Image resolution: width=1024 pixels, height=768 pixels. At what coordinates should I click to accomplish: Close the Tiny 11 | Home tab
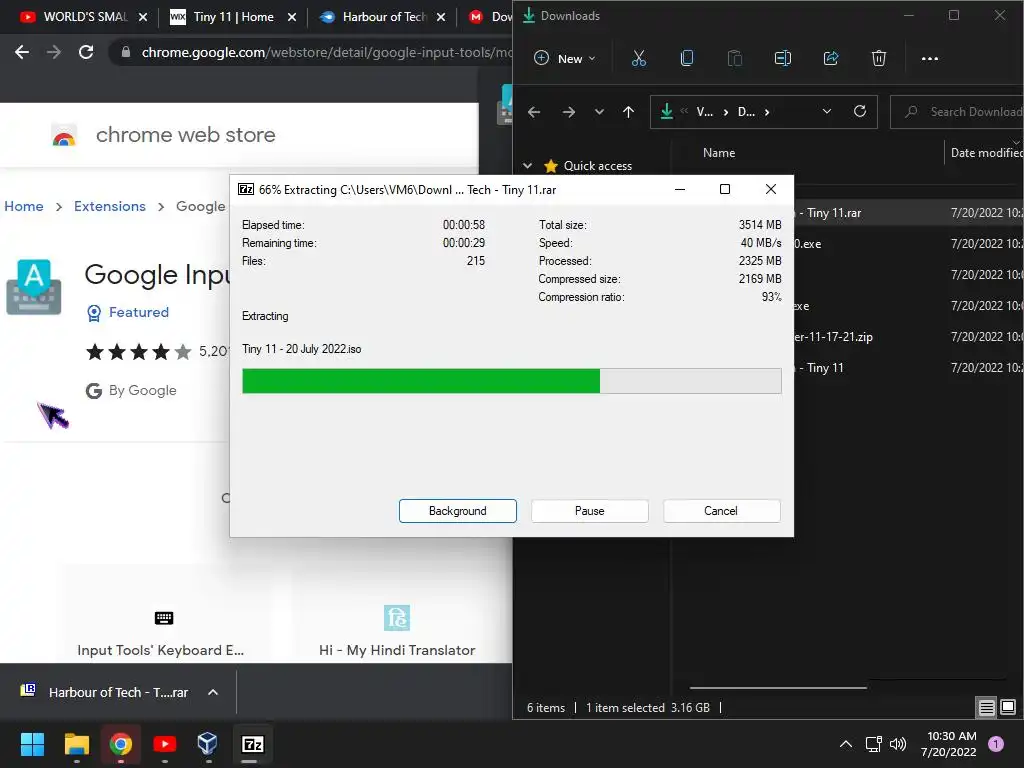(x=292, y=17)
